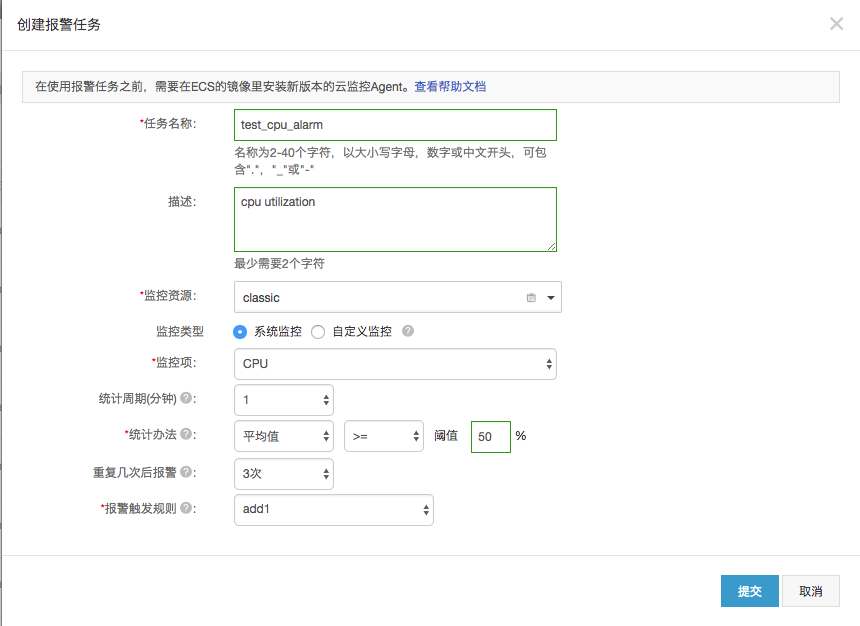The image size is (860, 626).
Task: Open the 平均值 statistic method dropdown
Action: click(x=283, y=437)
